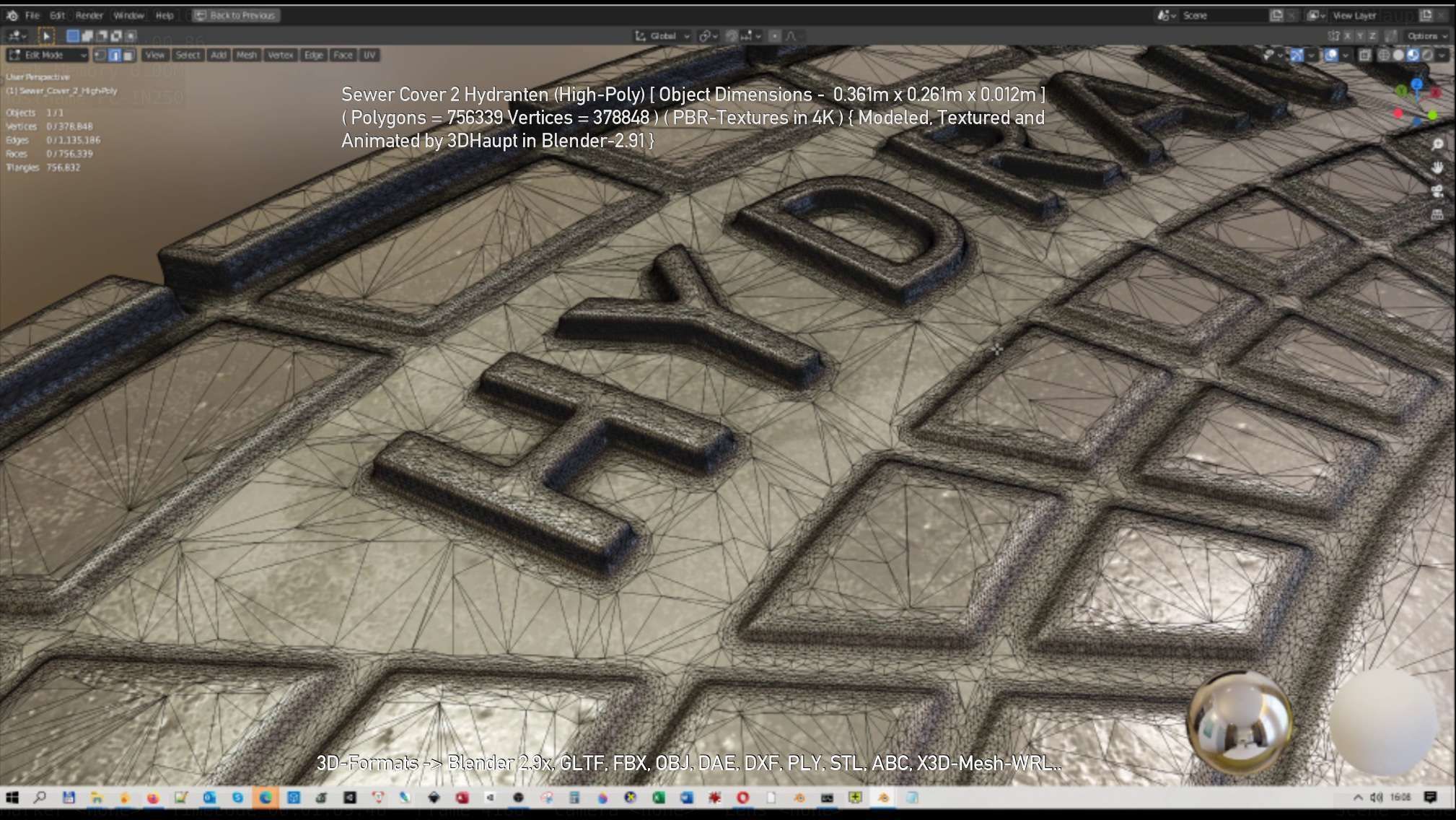Switch to wireframe viewport shading
This screenshot has height=820, width=1456.
[x=1384, y=55]
